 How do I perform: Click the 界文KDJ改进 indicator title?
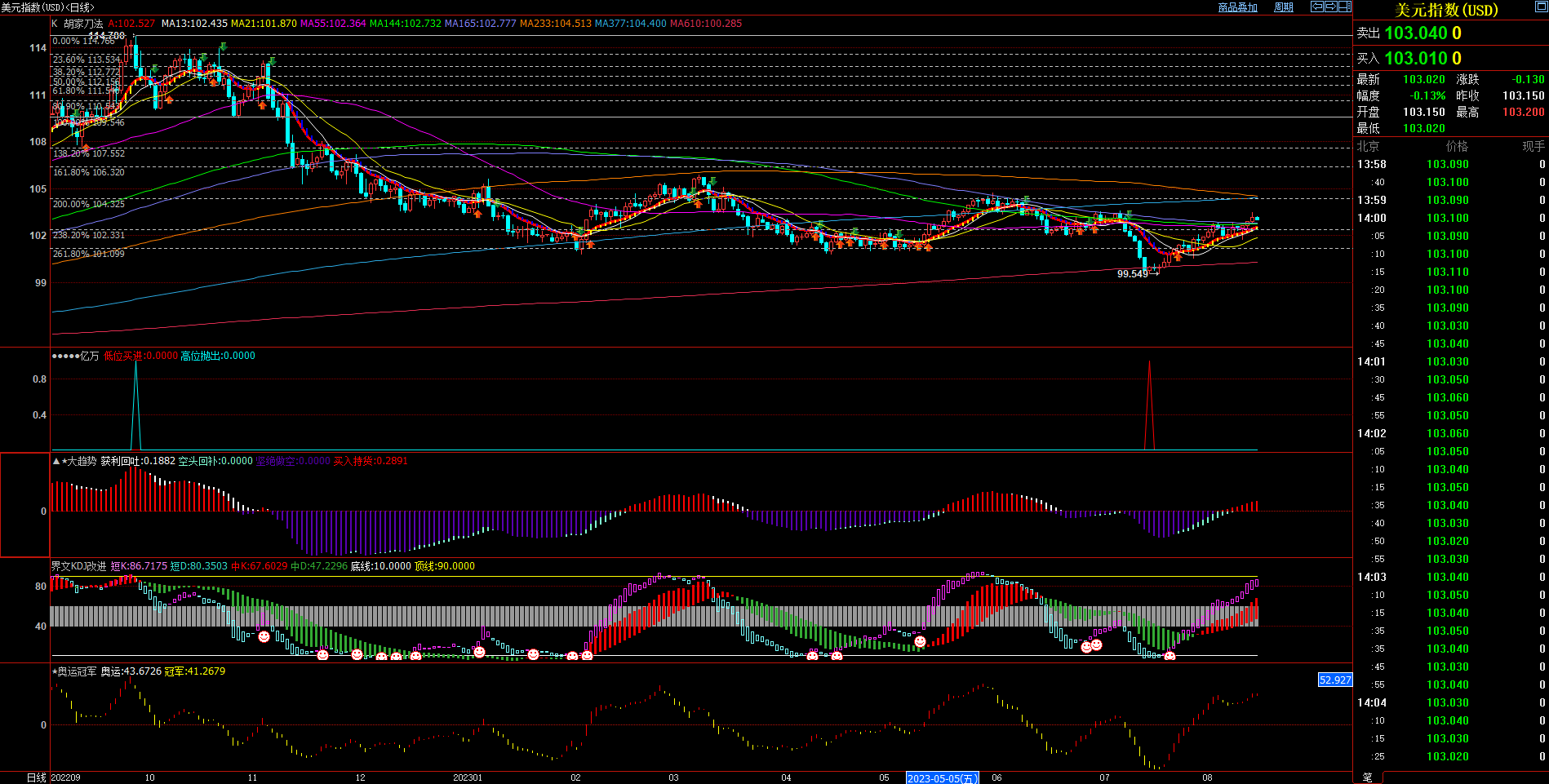coord(78,566)
